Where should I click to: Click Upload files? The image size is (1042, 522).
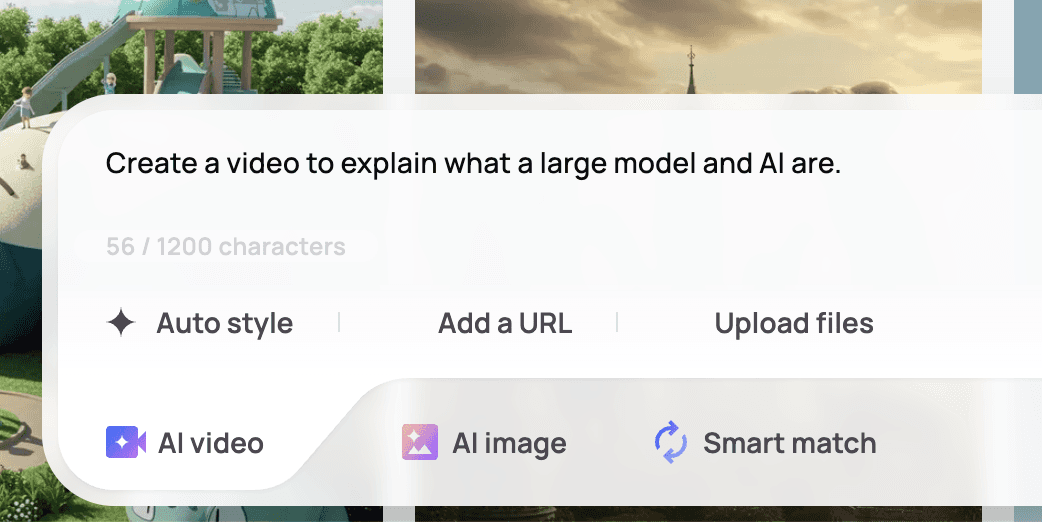click(794, 323)
